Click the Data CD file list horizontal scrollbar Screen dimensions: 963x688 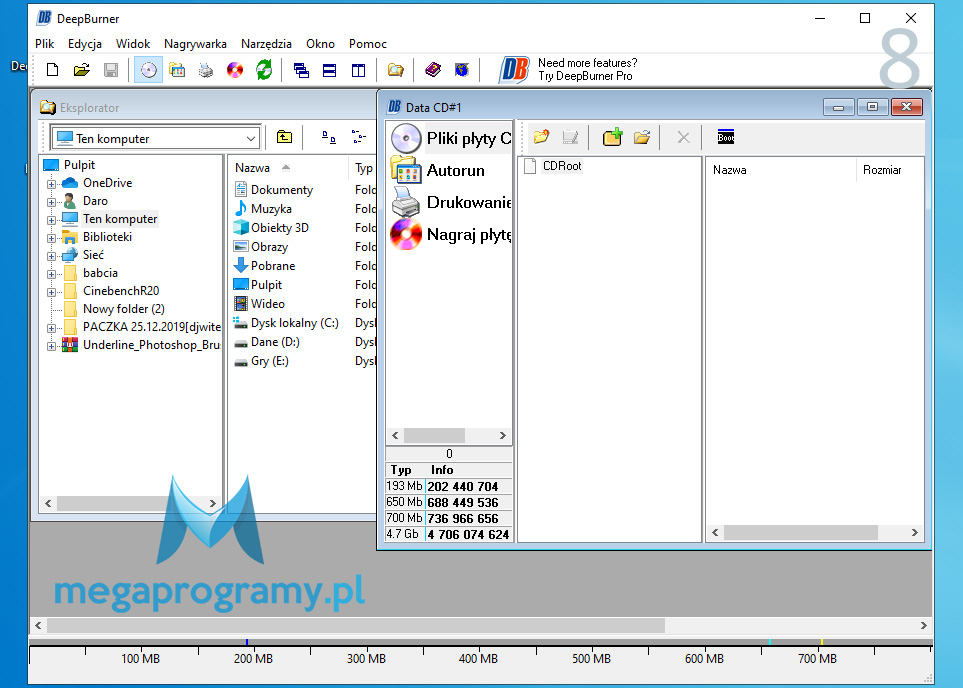click(814, 533)
